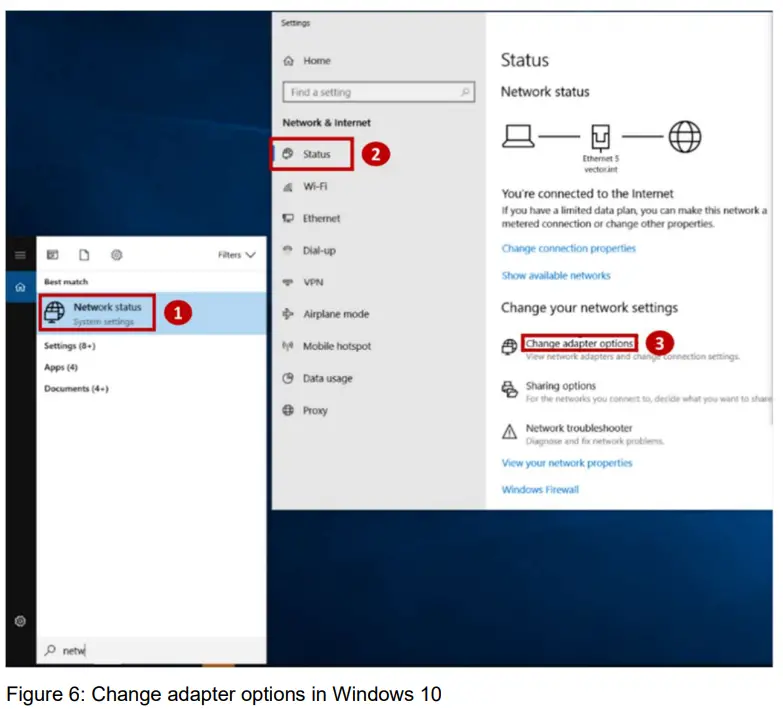Click the Ethernet 5 adapter icon
Screen dimensions: 783x709
point(600,137)
